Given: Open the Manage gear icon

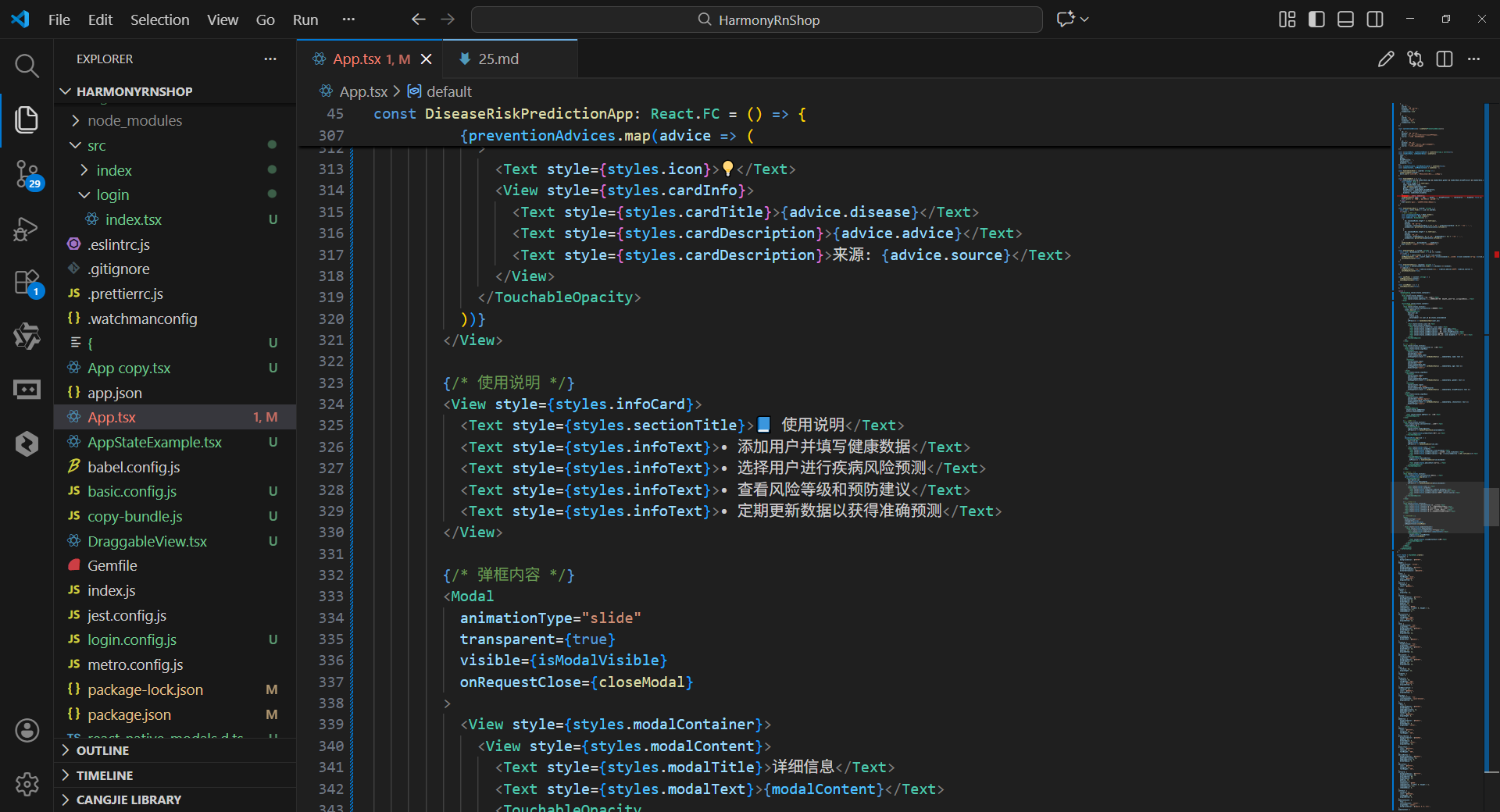Looking at the screenshot, I should tap(27, 784).
